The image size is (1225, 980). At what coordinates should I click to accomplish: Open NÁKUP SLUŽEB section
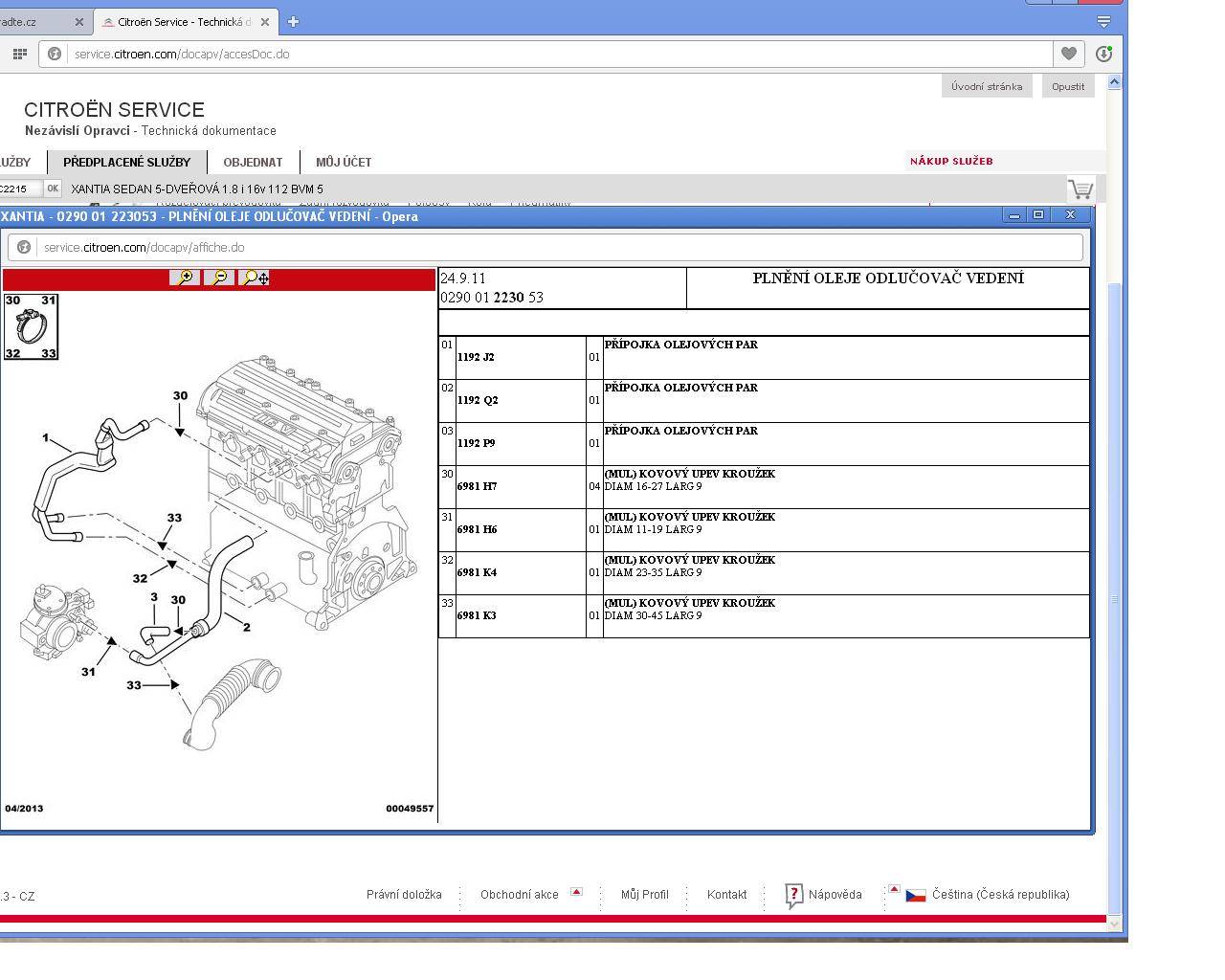click(x=951, y=161)
